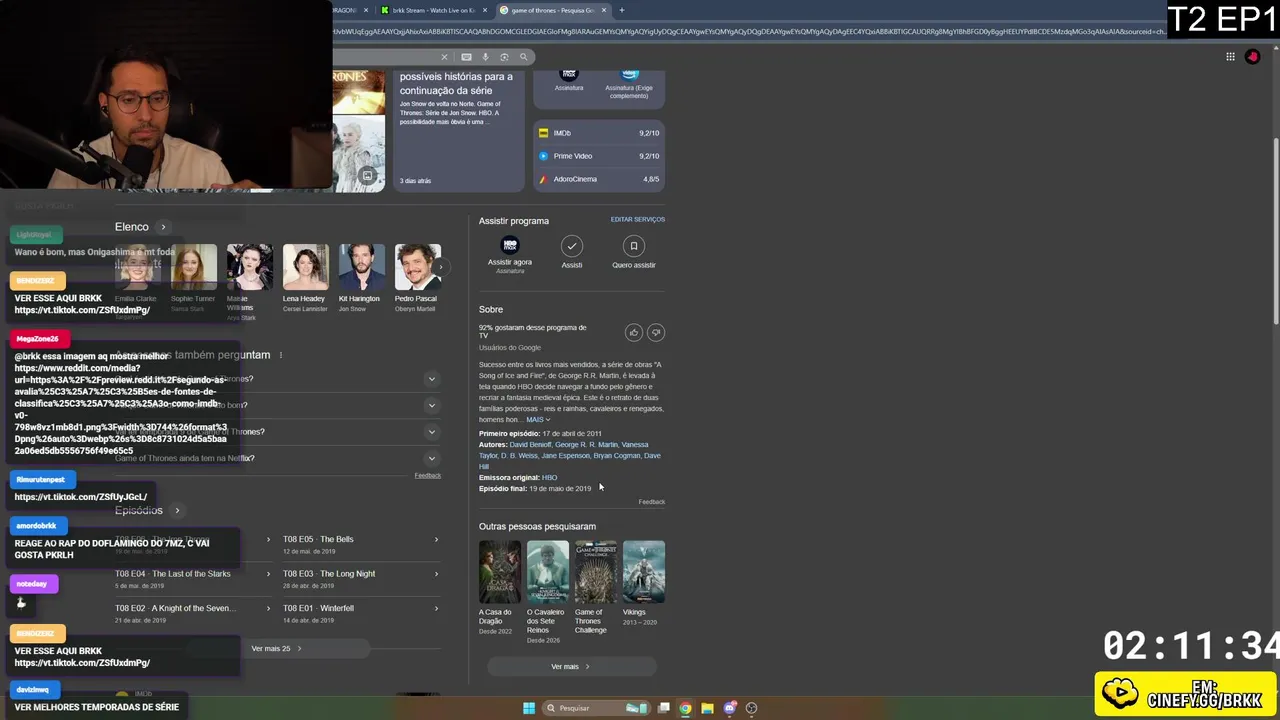Screen dimensions: 1280x720
Task: Like the show with thumbs up
Action: [633, 332]
